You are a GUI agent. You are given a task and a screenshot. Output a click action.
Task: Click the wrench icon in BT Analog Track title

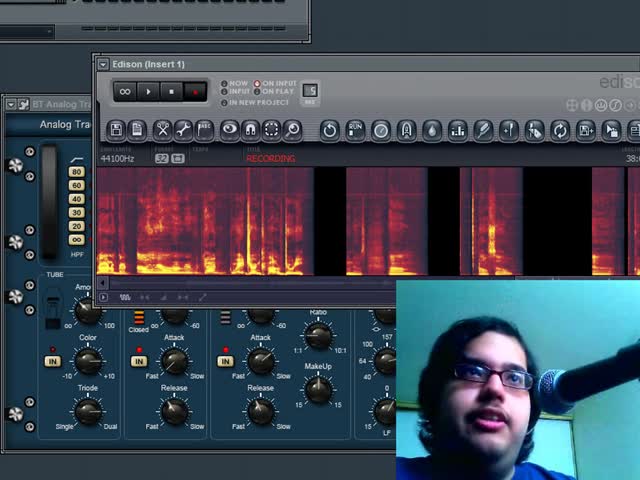tap(24, 104)
